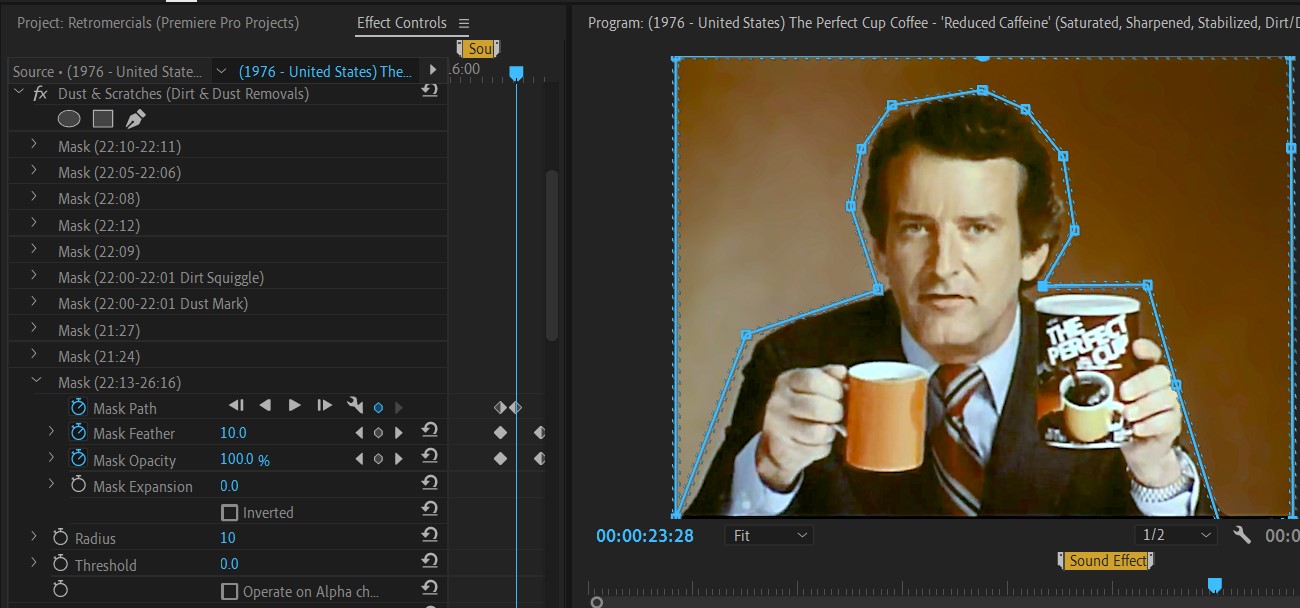Click the Mask Feather value 10.0
The image size is (1300, 608).
(233, 433)
